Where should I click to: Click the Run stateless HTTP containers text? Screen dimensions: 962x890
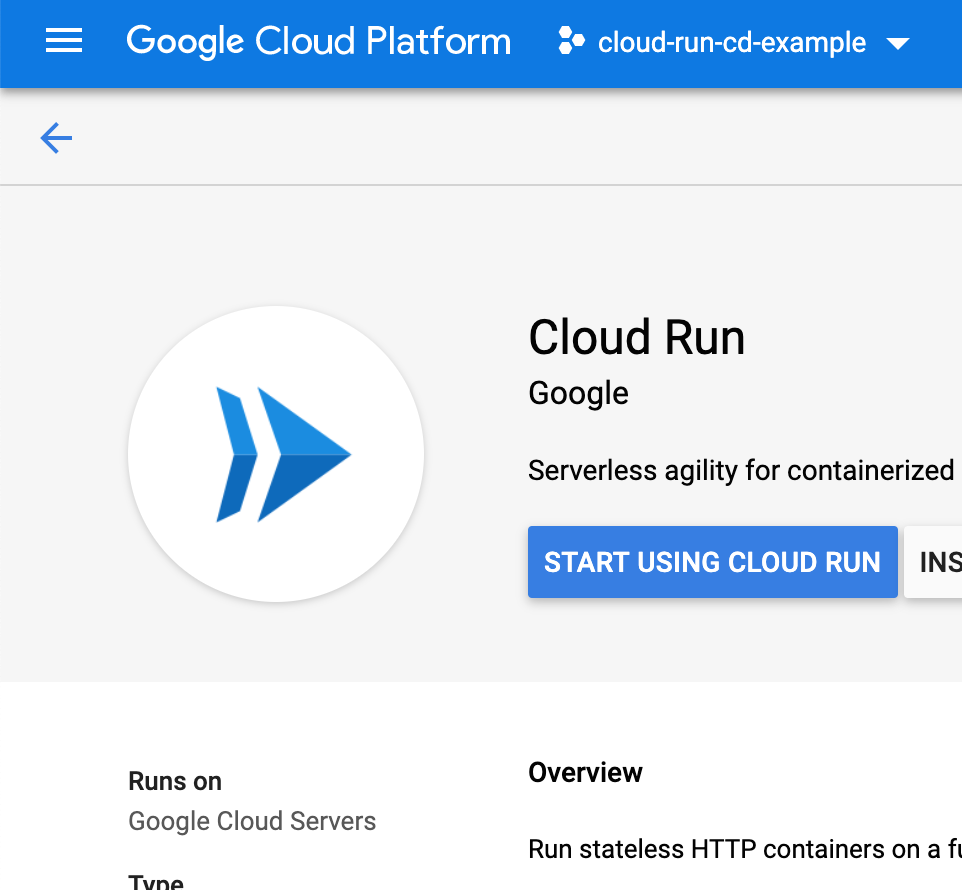pos(745,850)
